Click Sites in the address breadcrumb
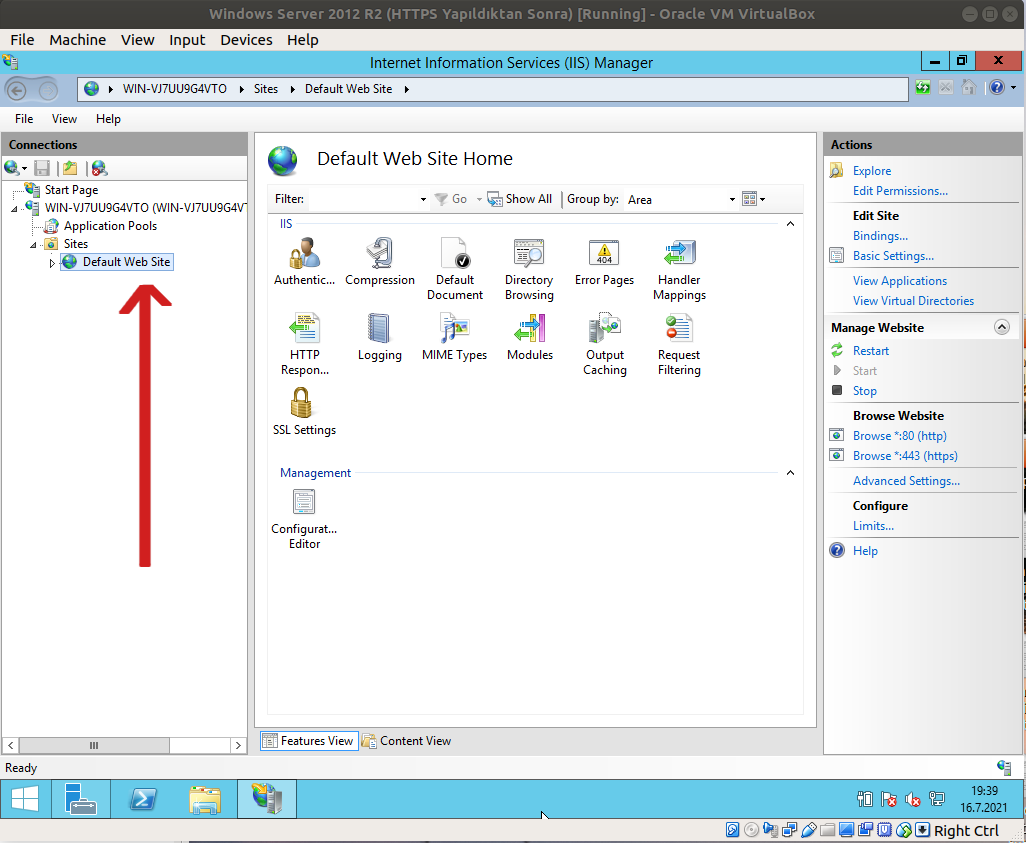1026x843 pixels. point(266,89)
